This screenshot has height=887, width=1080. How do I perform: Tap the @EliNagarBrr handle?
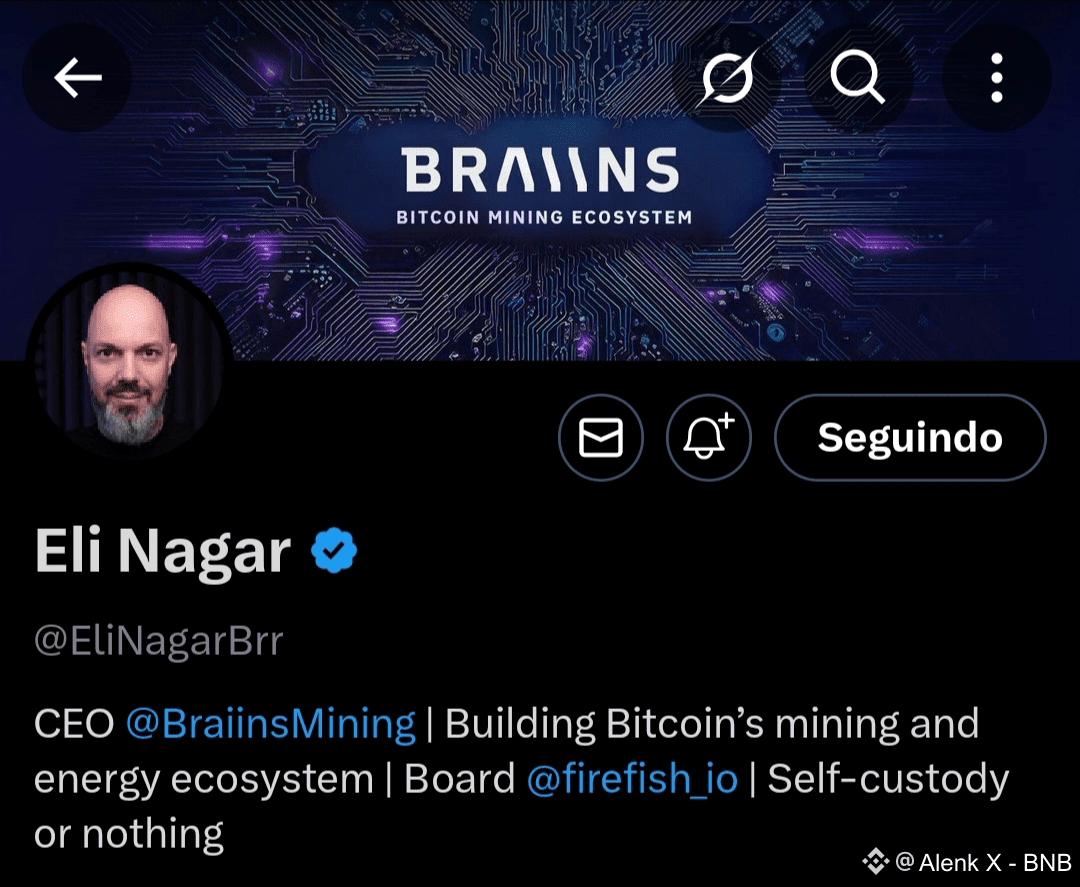coord(158,641)
